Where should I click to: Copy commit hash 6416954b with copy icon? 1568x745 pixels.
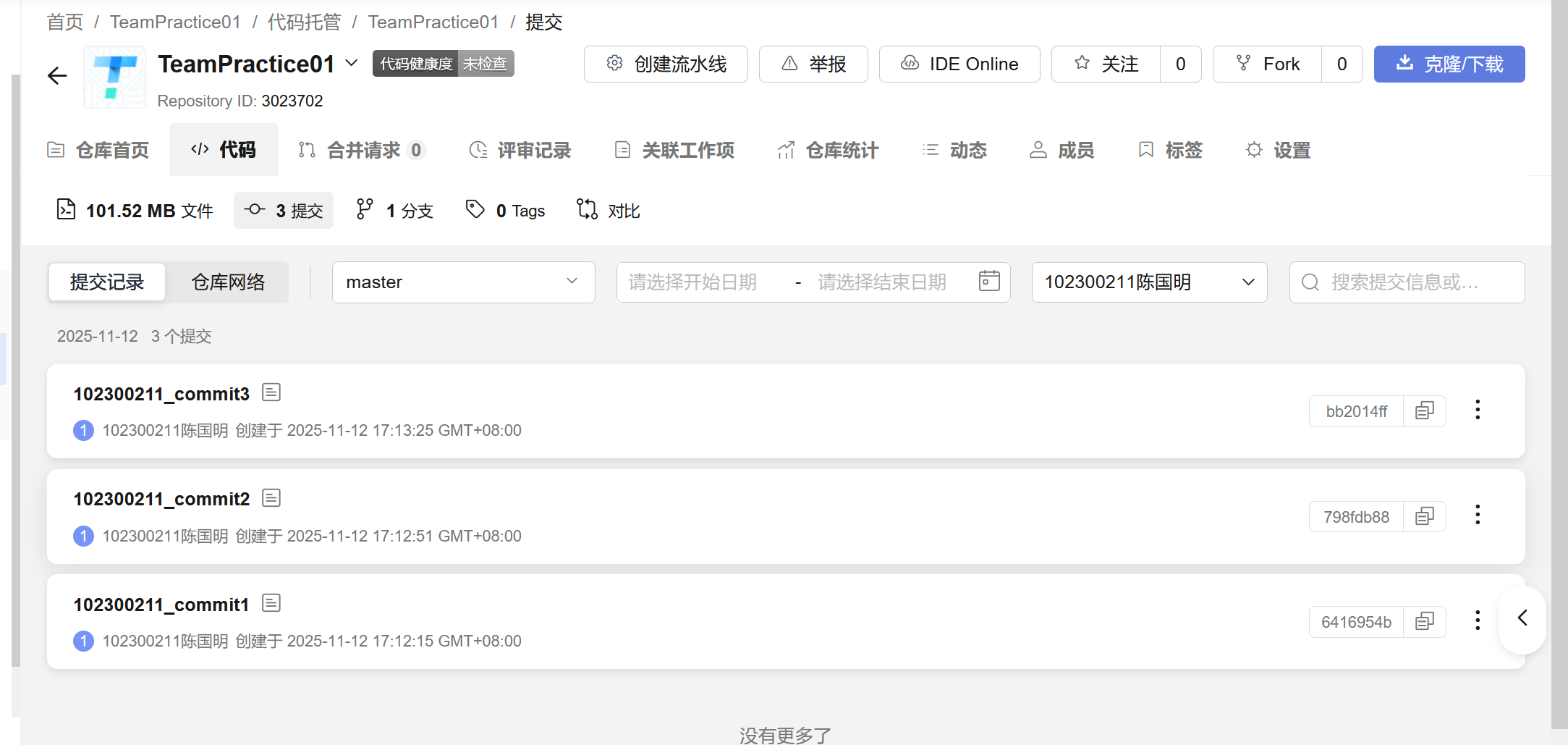click(x=1424, y=621)
